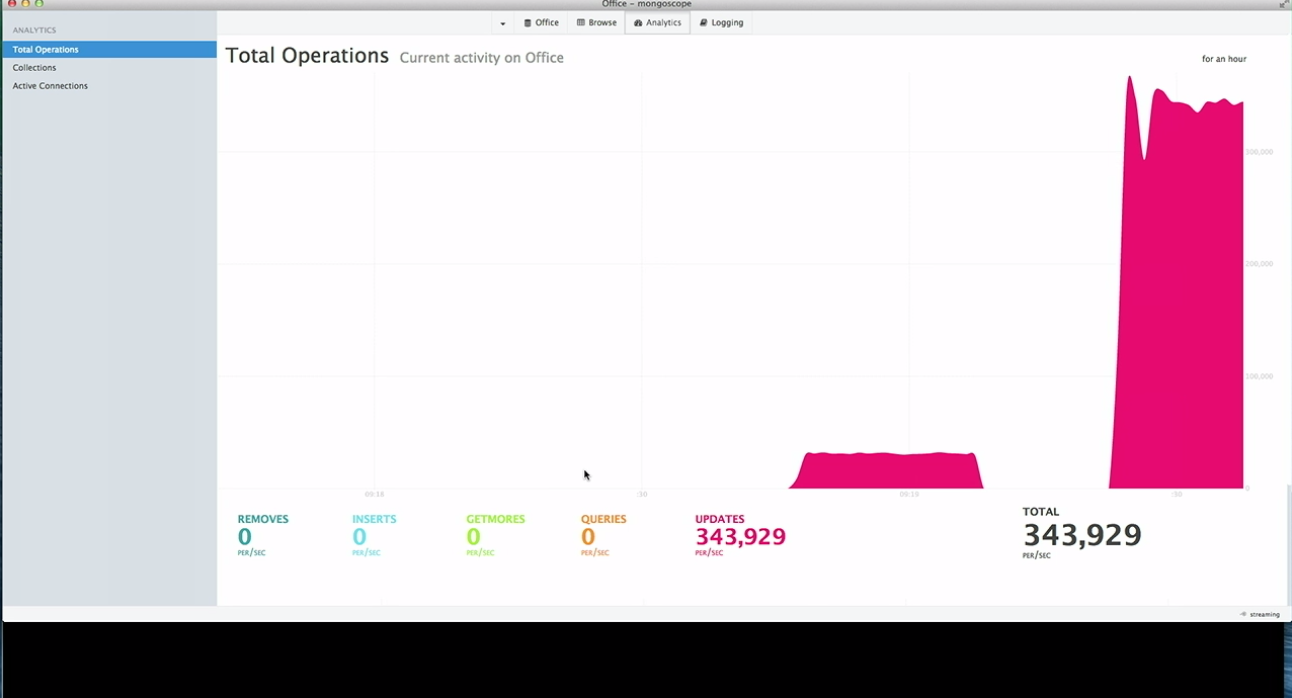
Task: Open the Browse tab
Action: coord(597,23)
